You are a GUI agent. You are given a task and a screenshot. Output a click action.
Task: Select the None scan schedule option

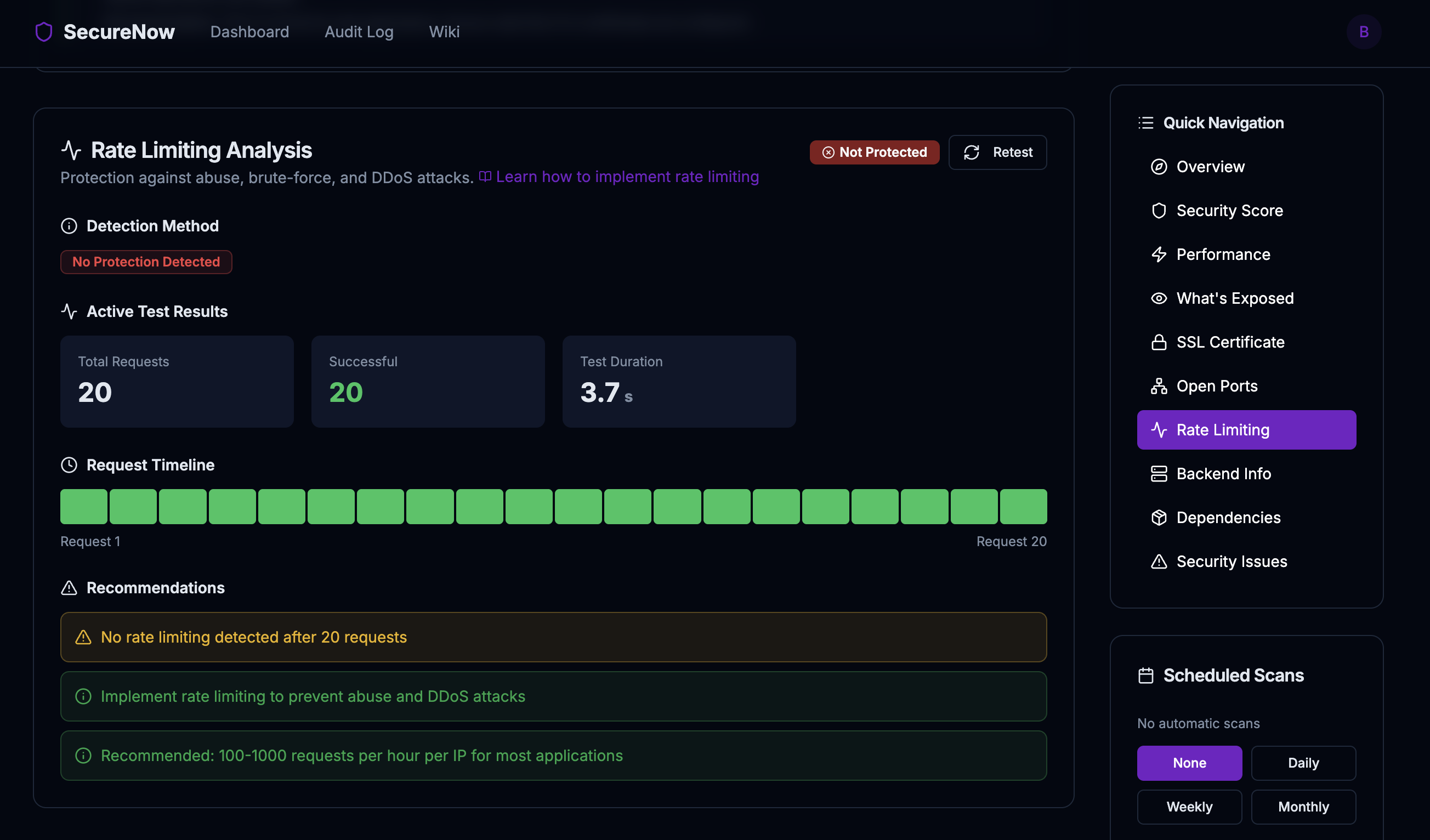coord(1189,763)
